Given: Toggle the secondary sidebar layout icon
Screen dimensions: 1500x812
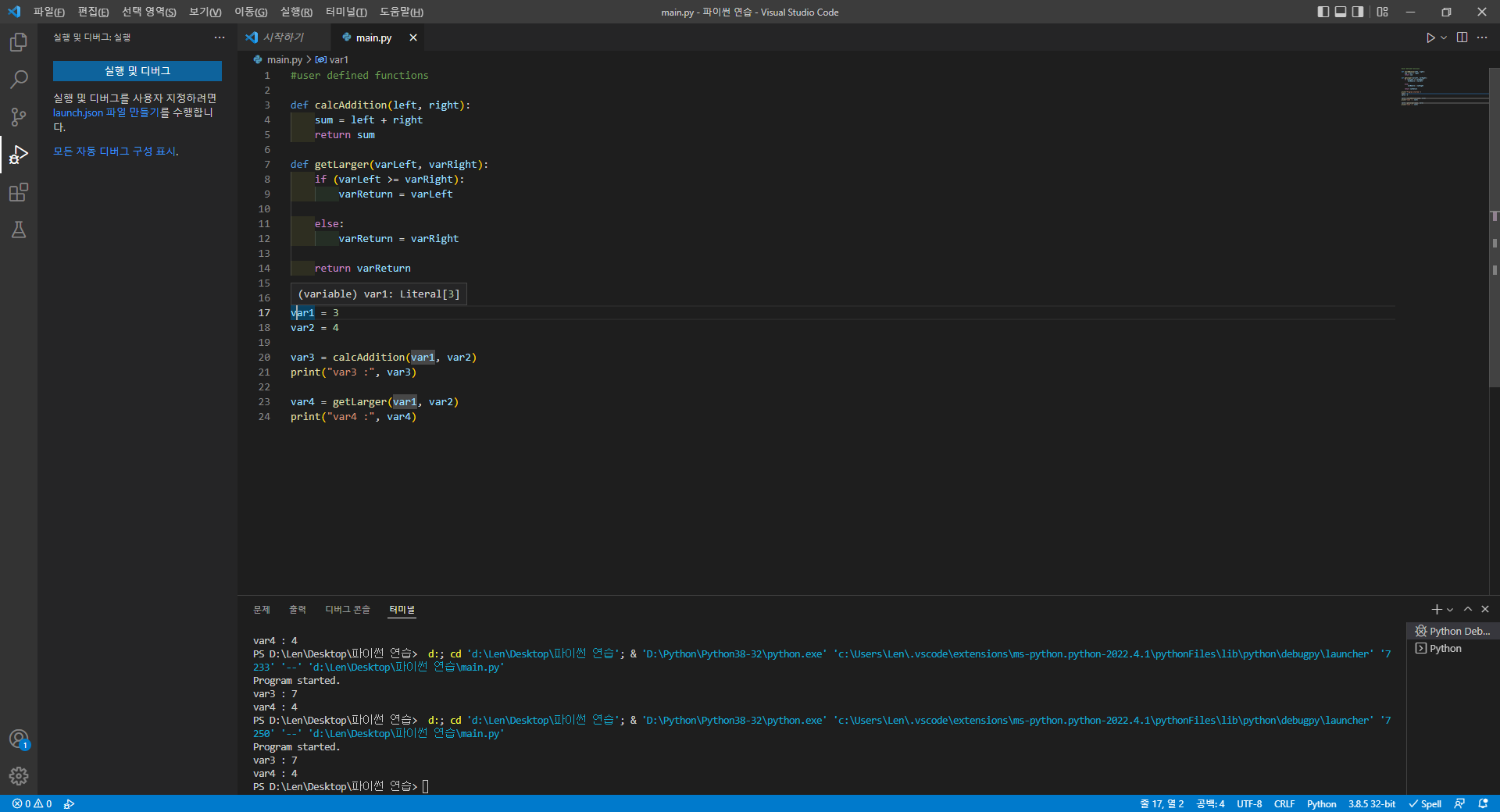Looking at the screenshot, I should (x=1358, y=12).
